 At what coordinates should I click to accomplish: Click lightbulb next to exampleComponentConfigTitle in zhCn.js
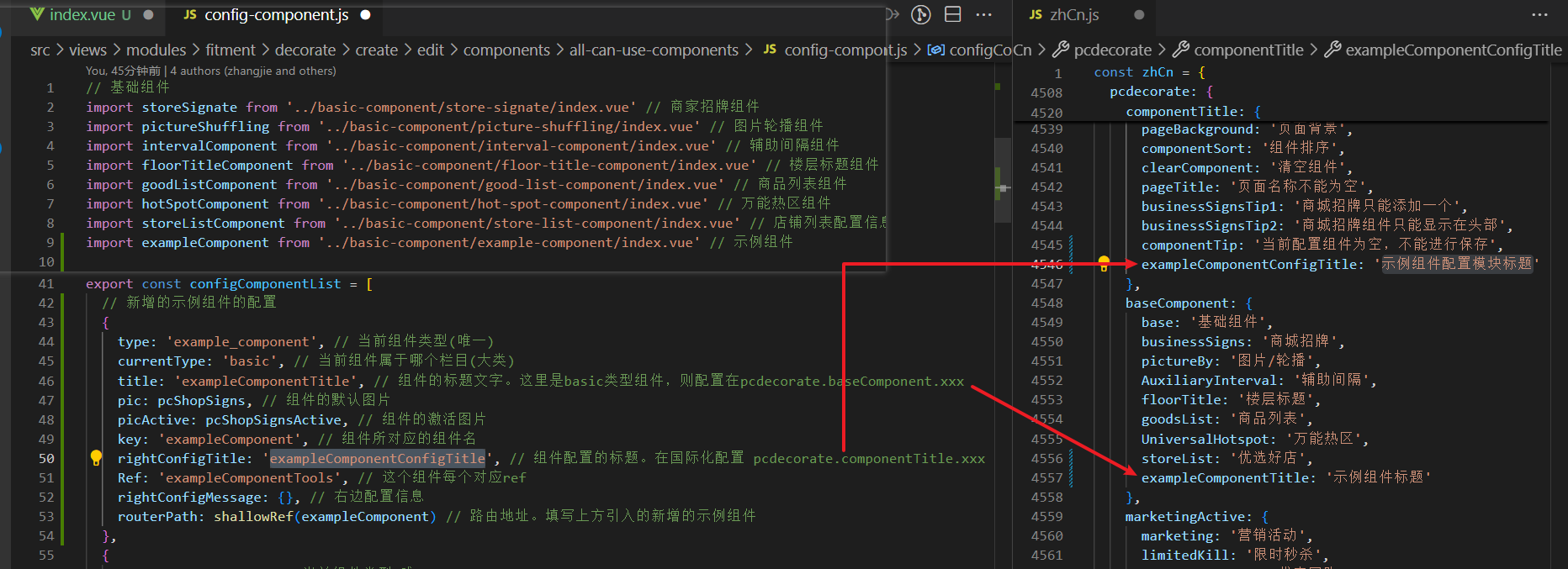point(1104,263)
